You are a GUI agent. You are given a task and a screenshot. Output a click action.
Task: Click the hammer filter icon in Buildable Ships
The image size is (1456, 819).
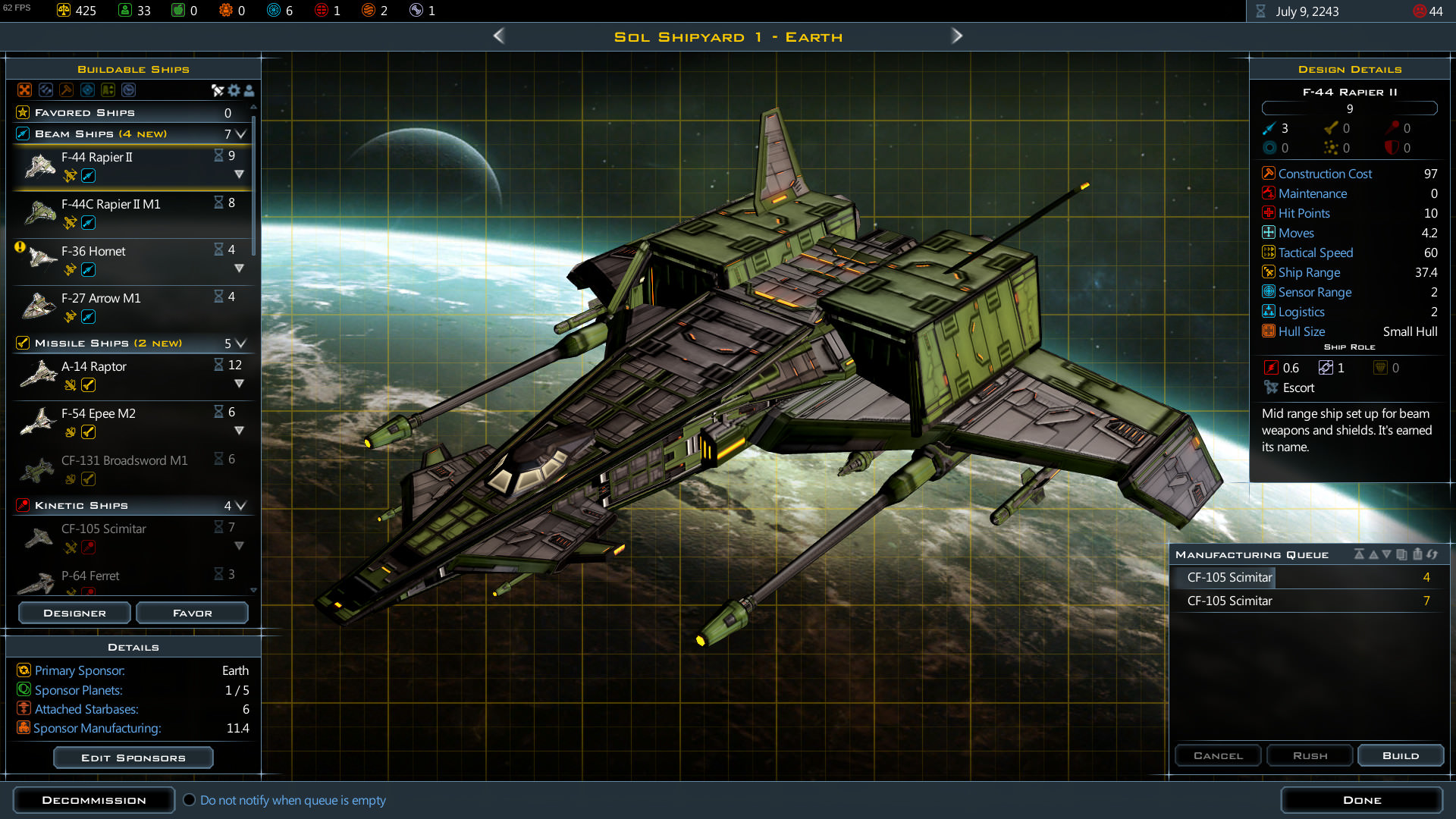tap(67, 90)
